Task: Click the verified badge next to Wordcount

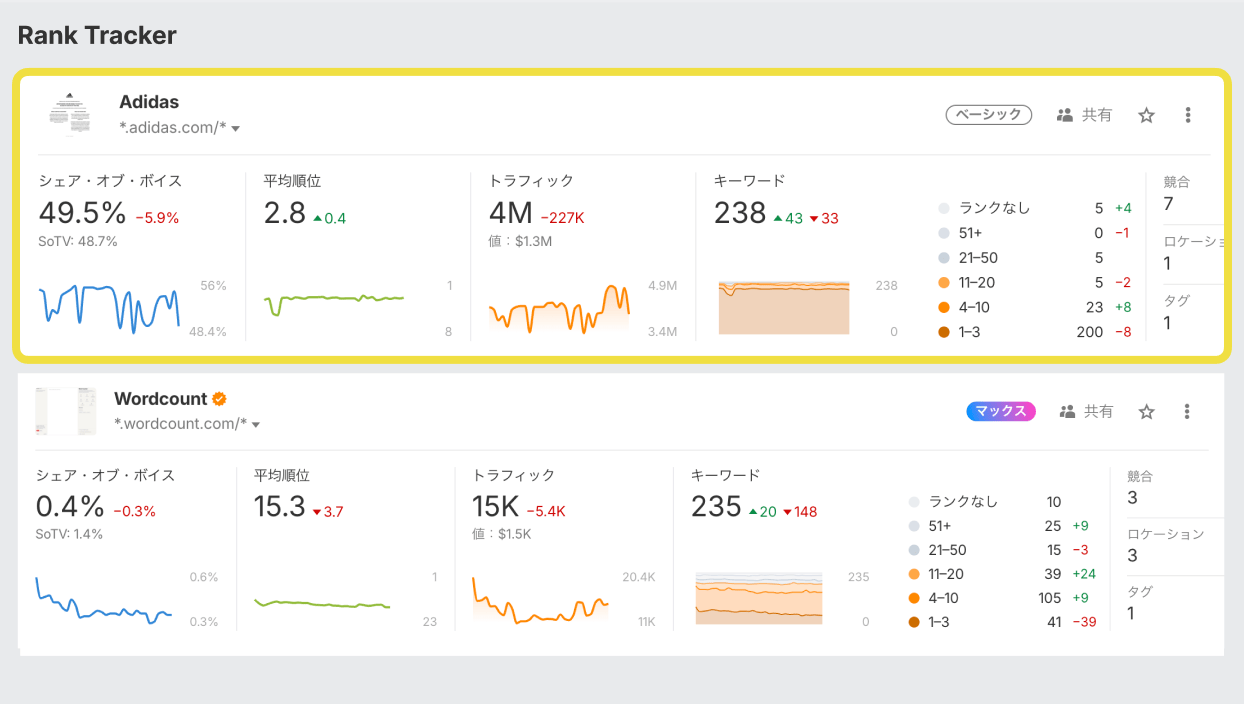Action: tap(219, 398)
